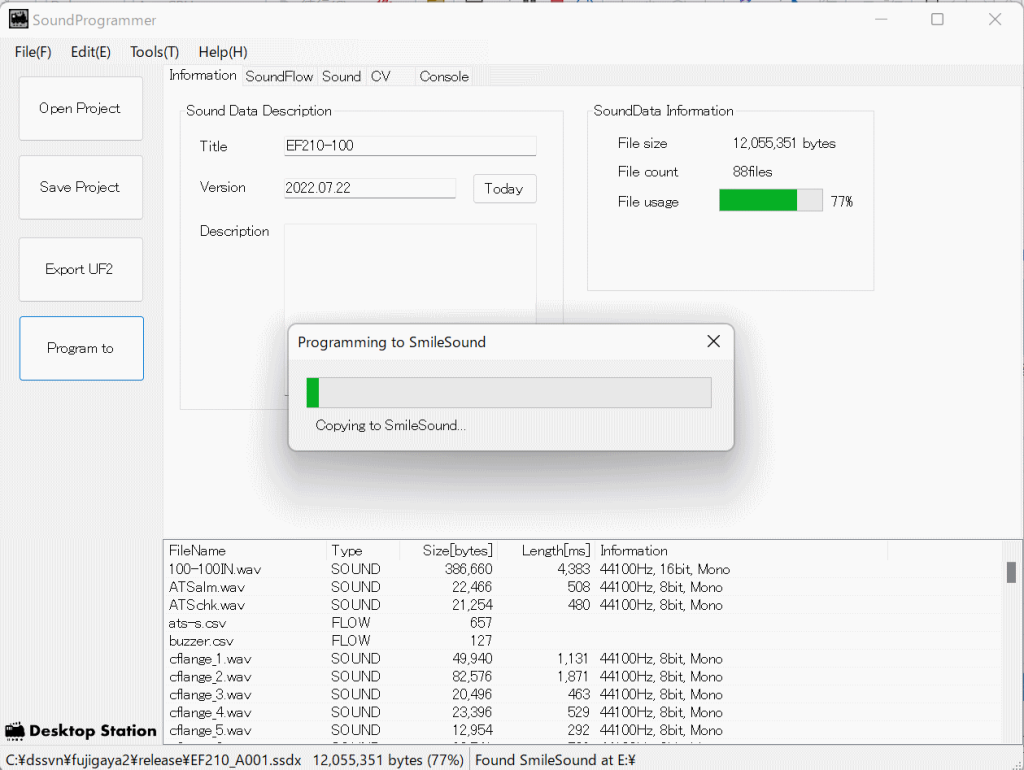This screenshot has height=770, width=1024.
Task: Click the Save Project button
Action: pos(80,187)
